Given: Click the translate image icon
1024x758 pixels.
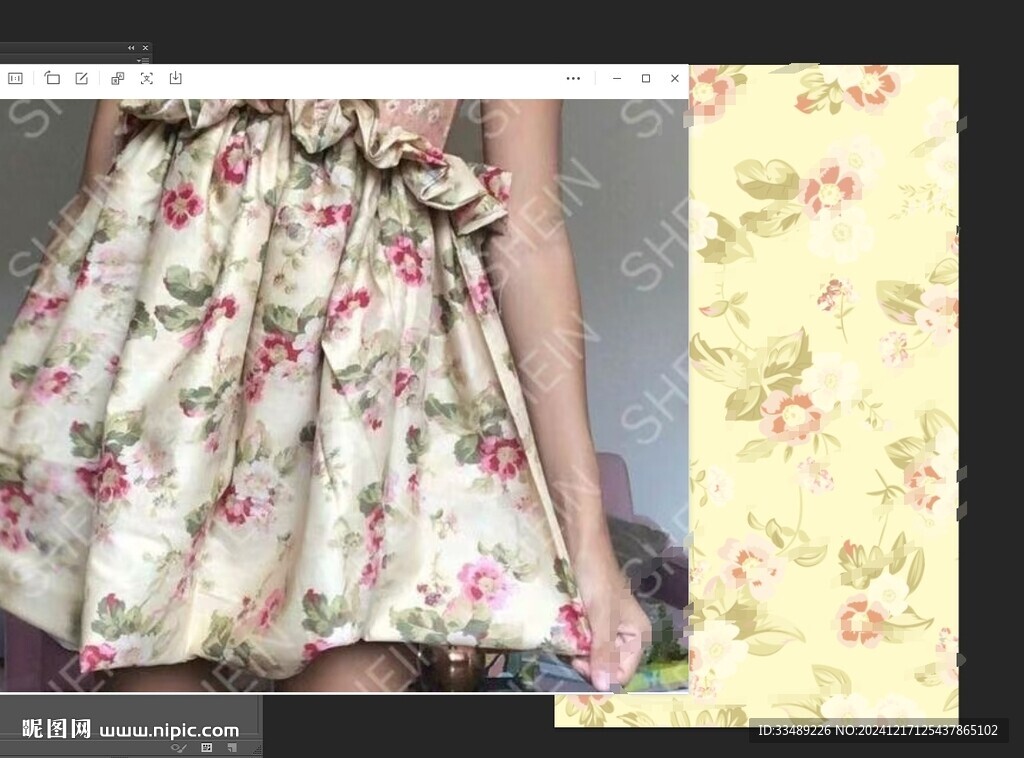Looking at the screenshot, I should click(x=118, y=78).
